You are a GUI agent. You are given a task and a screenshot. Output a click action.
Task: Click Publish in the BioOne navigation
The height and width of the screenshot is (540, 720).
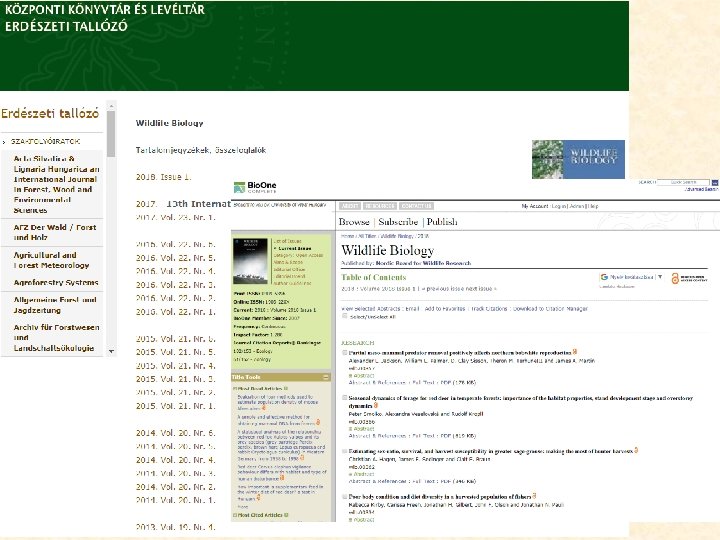(442, 222)
